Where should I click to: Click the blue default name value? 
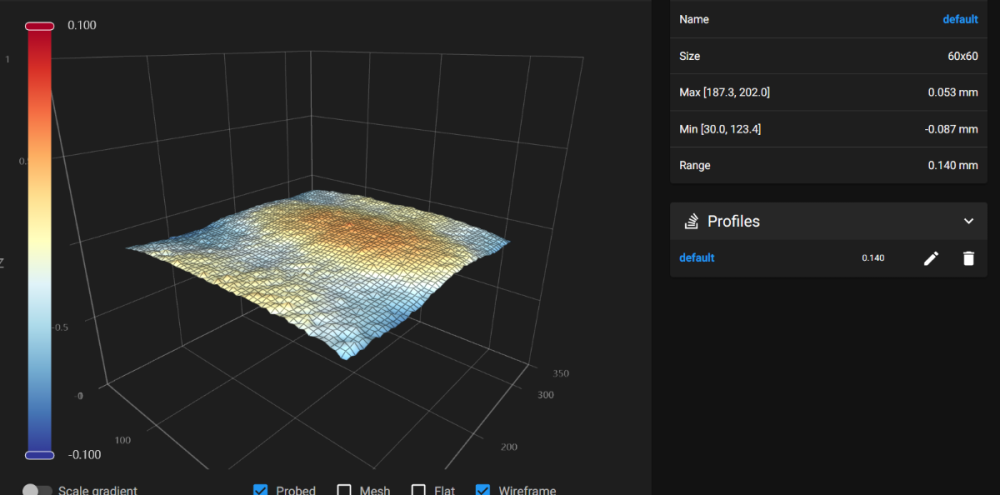(960, 19)
